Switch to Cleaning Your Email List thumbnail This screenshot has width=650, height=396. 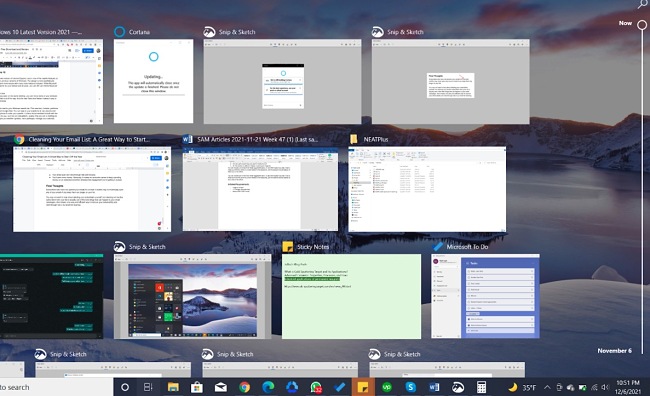click(x=92, y=189)
